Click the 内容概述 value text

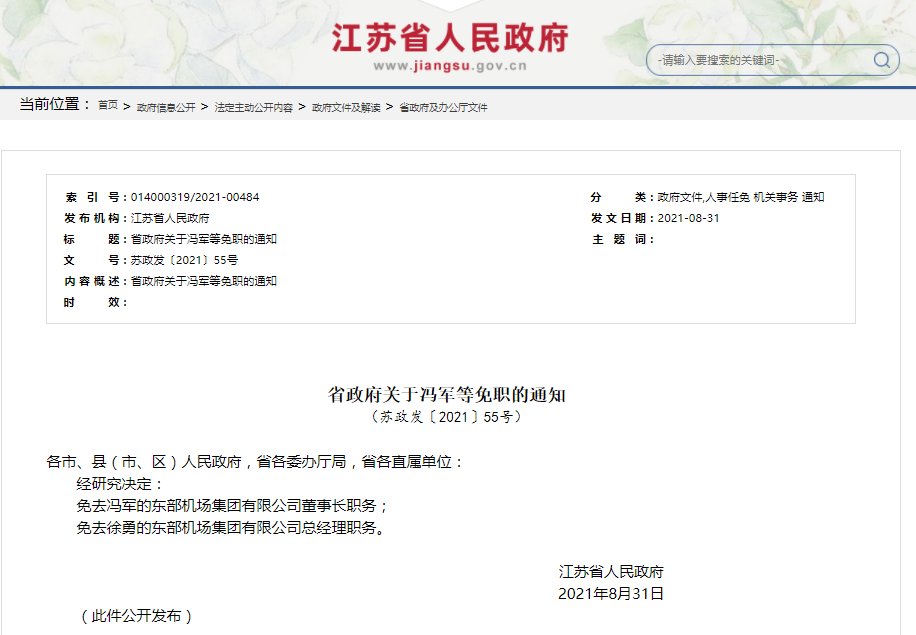point(204,282)
